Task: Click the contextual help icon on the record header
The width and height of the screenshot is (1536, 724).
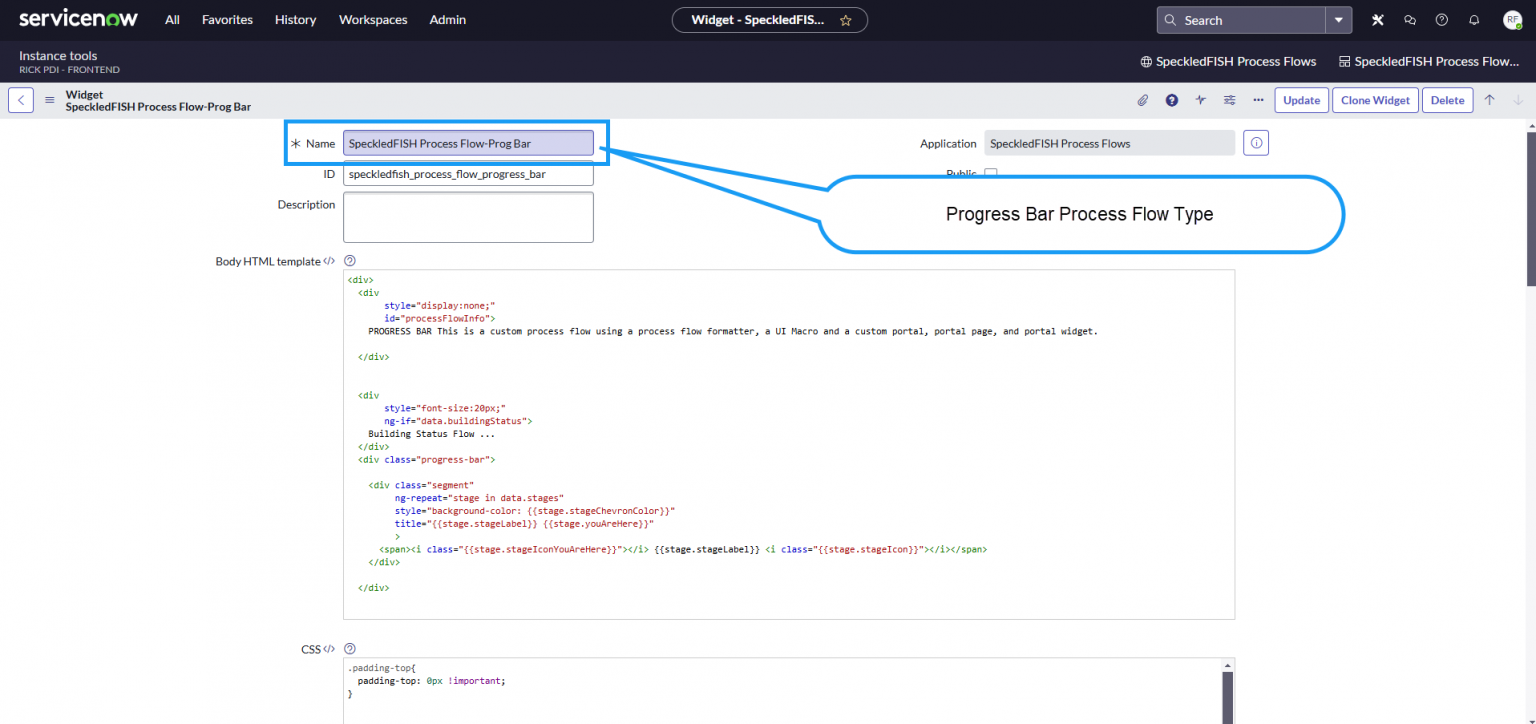Action: click(x=1171, y=100)
